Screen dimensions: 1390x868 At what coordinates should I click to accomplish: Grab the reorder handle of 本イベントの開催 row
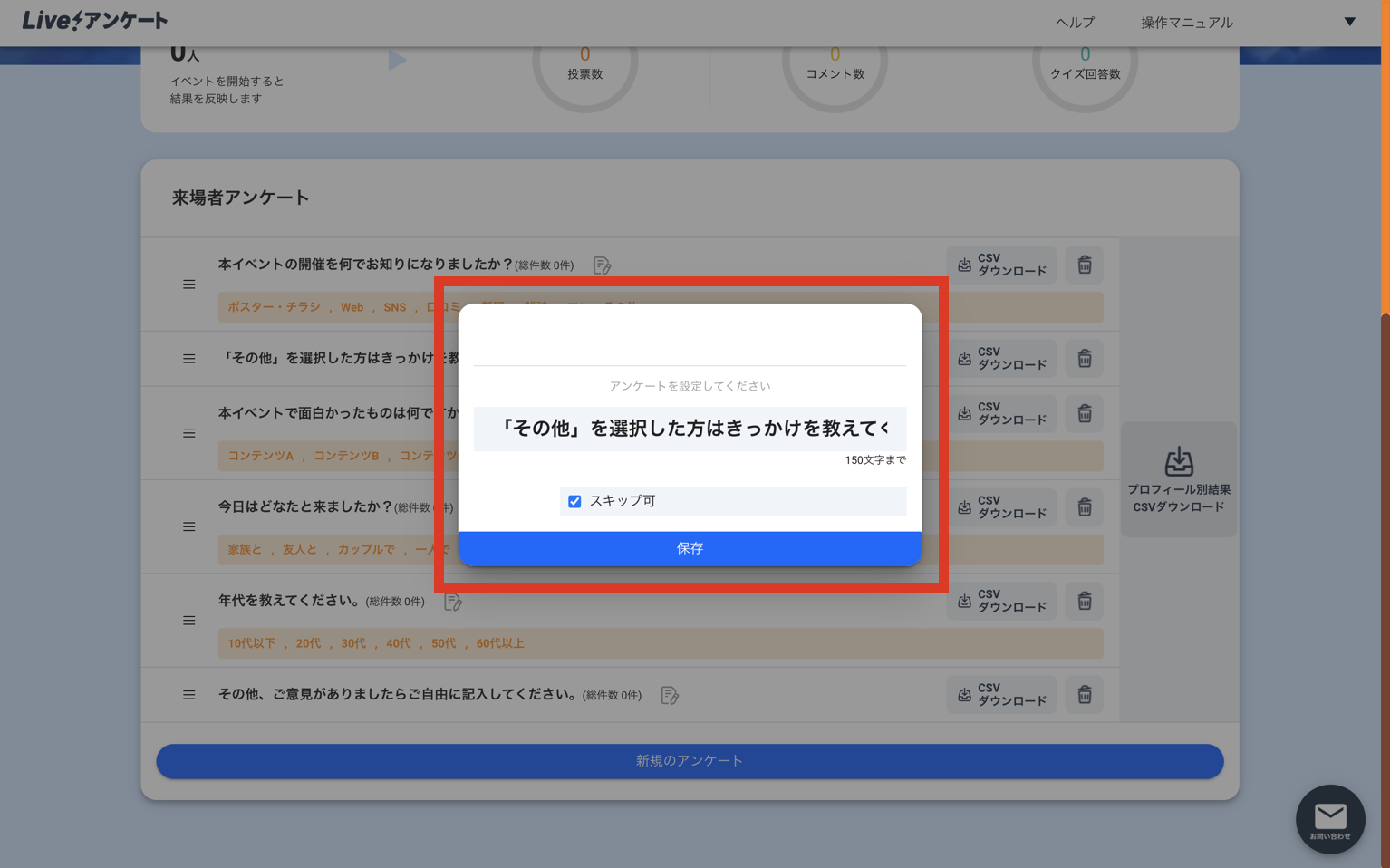coord(188,285)
